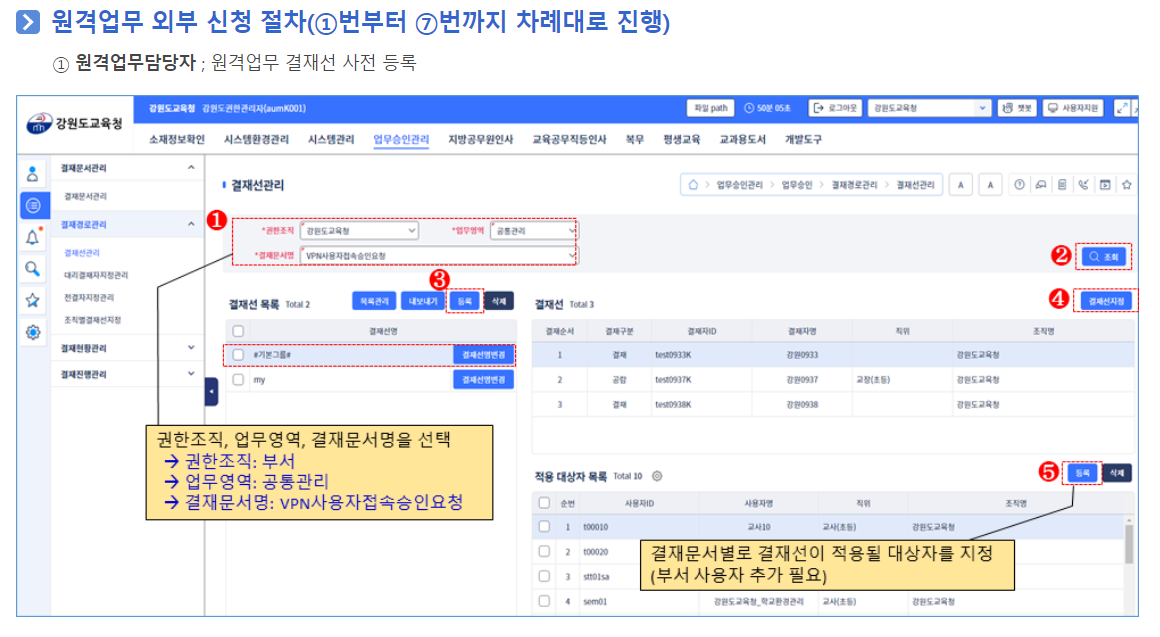The image size is (1160, 637).
Task: Open 대리결재자지정관리 in sidebar
Action: pos(96,275)
